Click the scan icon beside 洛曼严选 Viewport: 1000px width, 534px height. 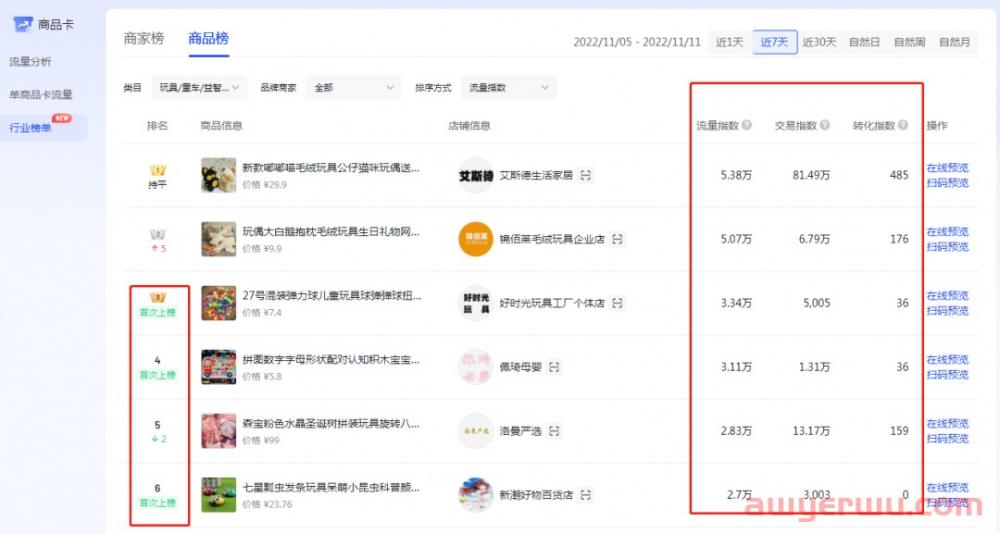[x=554, y=431]
